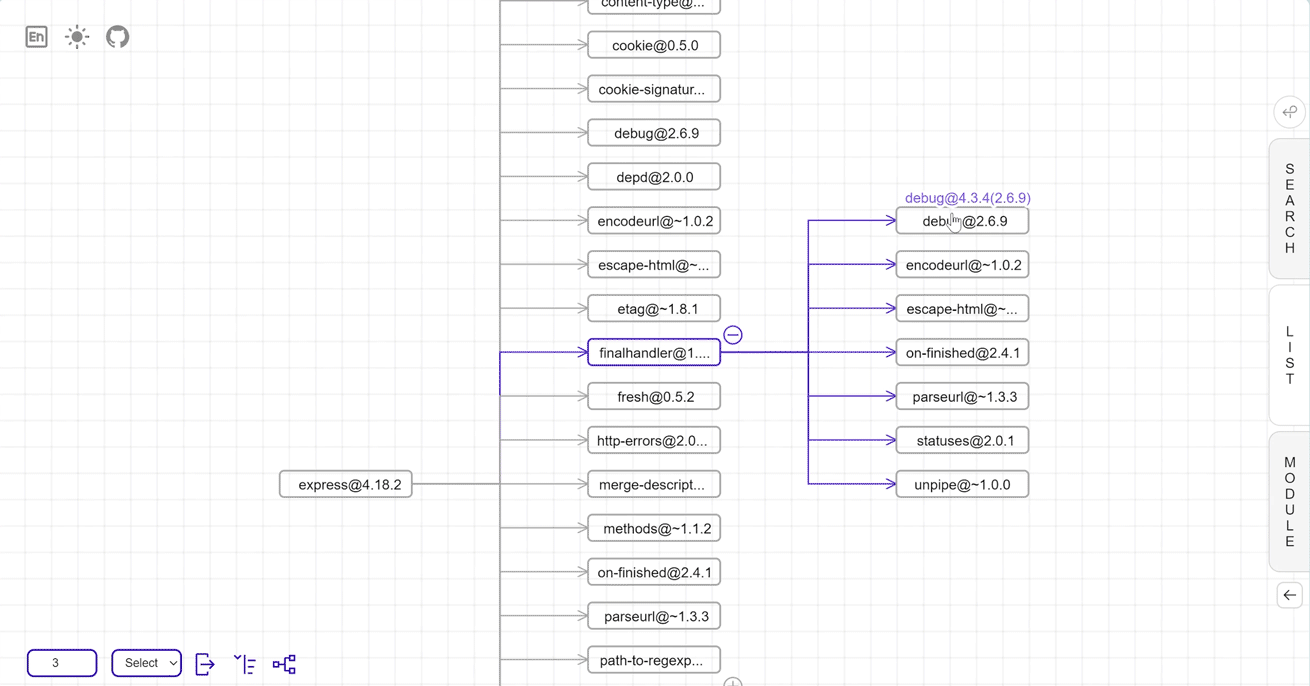
Task: Click the return arrow icon above Search
Action: click(1289, 112)
